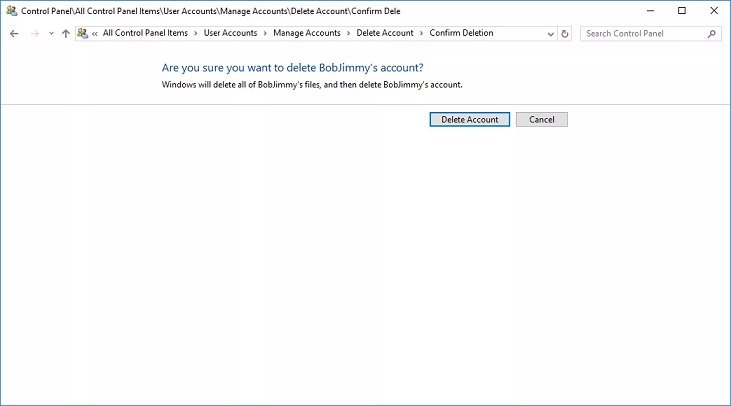Screen dimensions: 731x406
Task: Click the forward navigation arrow
Action: [x=34, y=34]
